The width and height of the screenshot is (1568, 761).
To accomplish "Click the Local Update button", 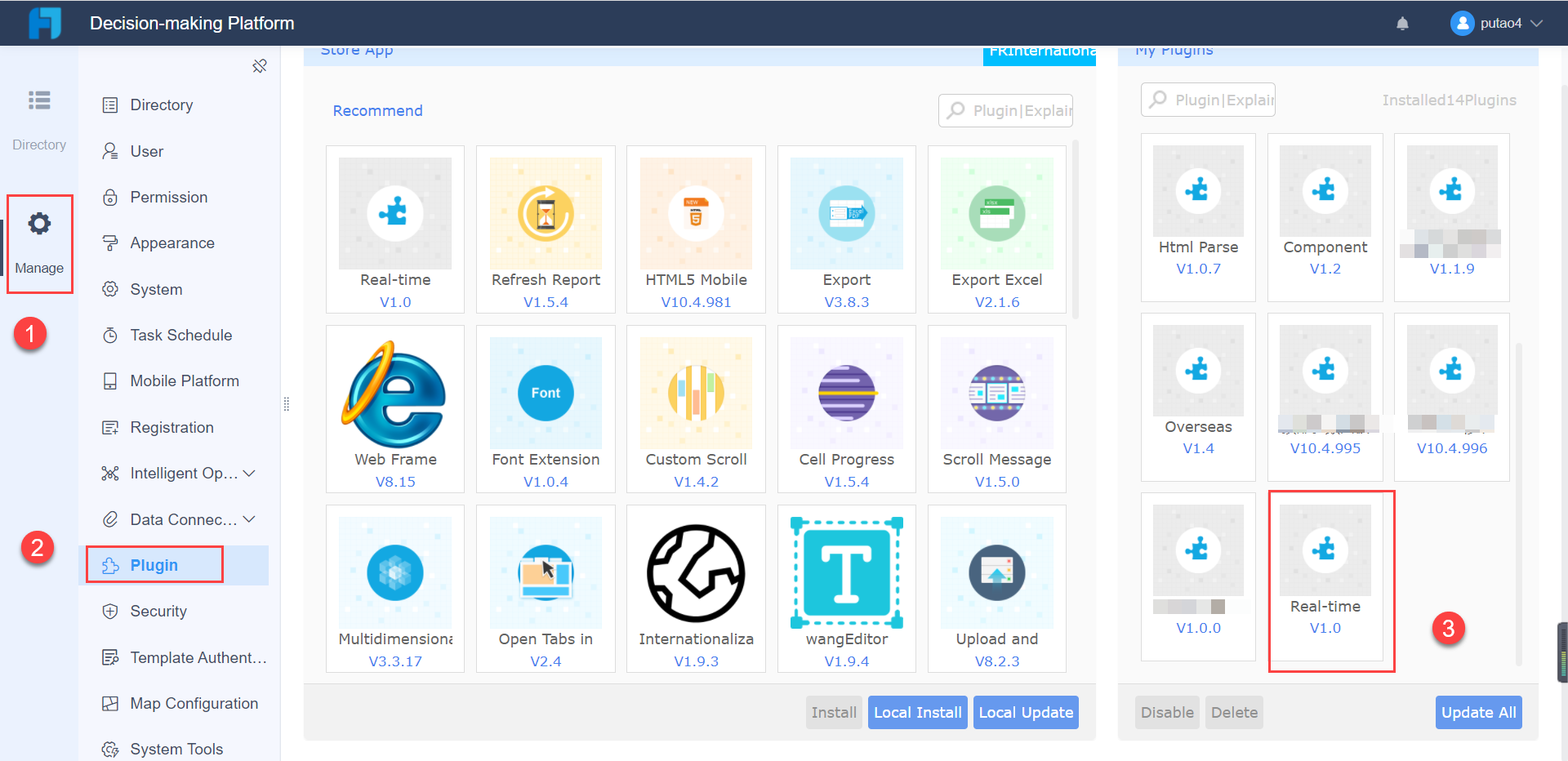I will (1026, 713).
